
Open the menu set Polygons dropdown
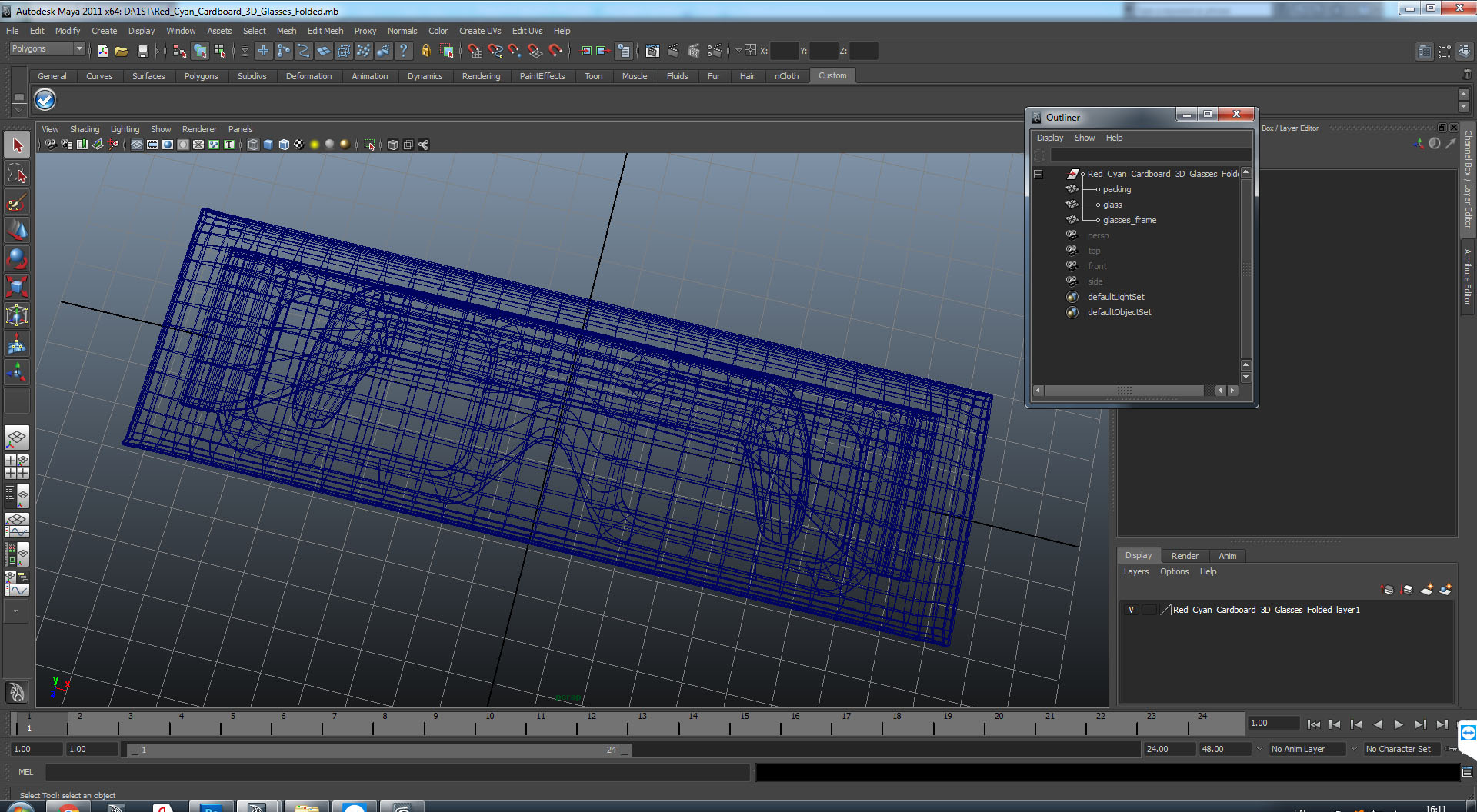tap(47, 48)
